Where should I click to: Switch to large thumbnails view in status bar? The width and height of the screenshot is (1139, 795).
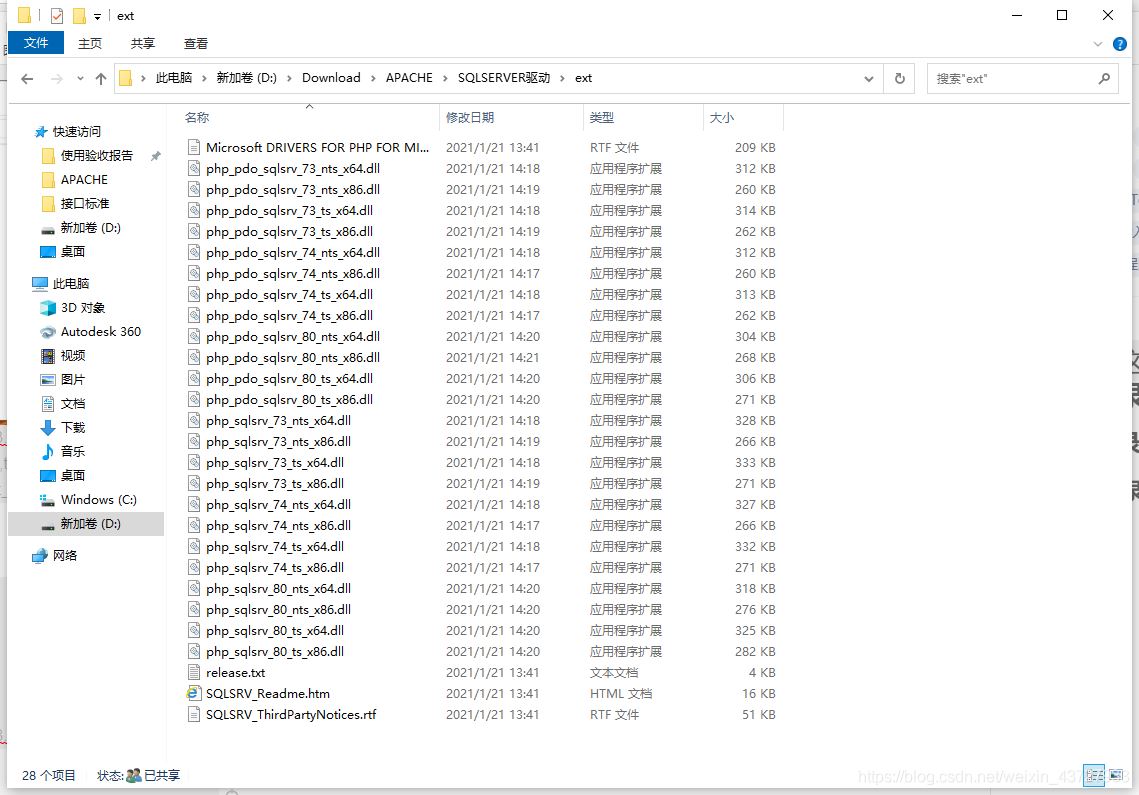1117,775
